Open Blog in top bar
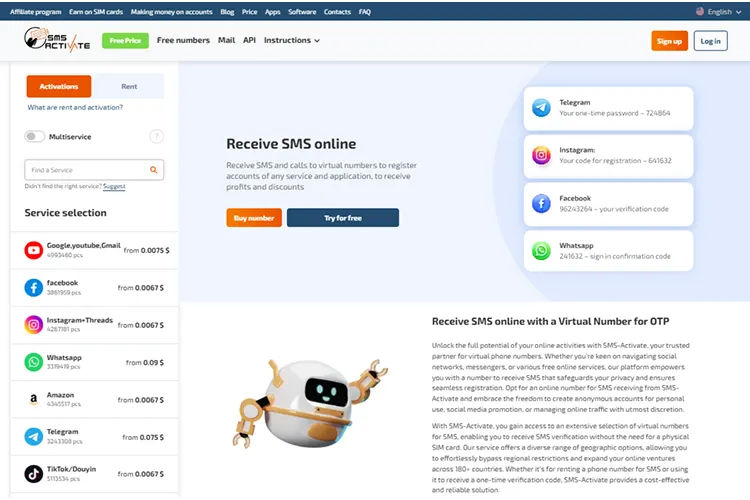 pyautogui.click(x=227, y=12)
